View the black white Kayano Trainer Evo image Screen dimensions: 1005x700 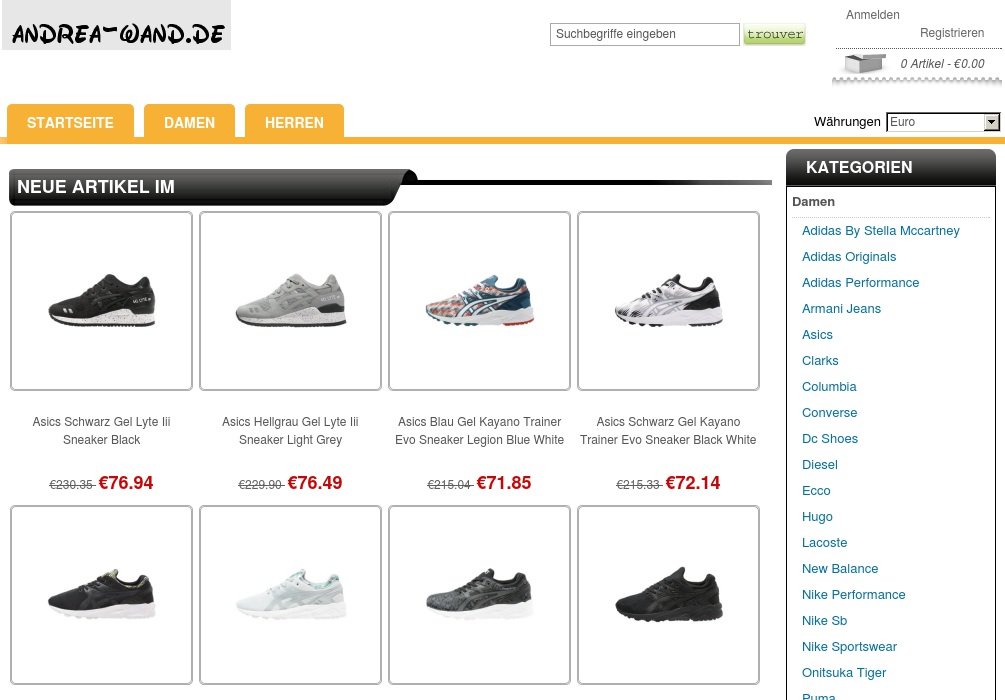click(x=669, y=301)
